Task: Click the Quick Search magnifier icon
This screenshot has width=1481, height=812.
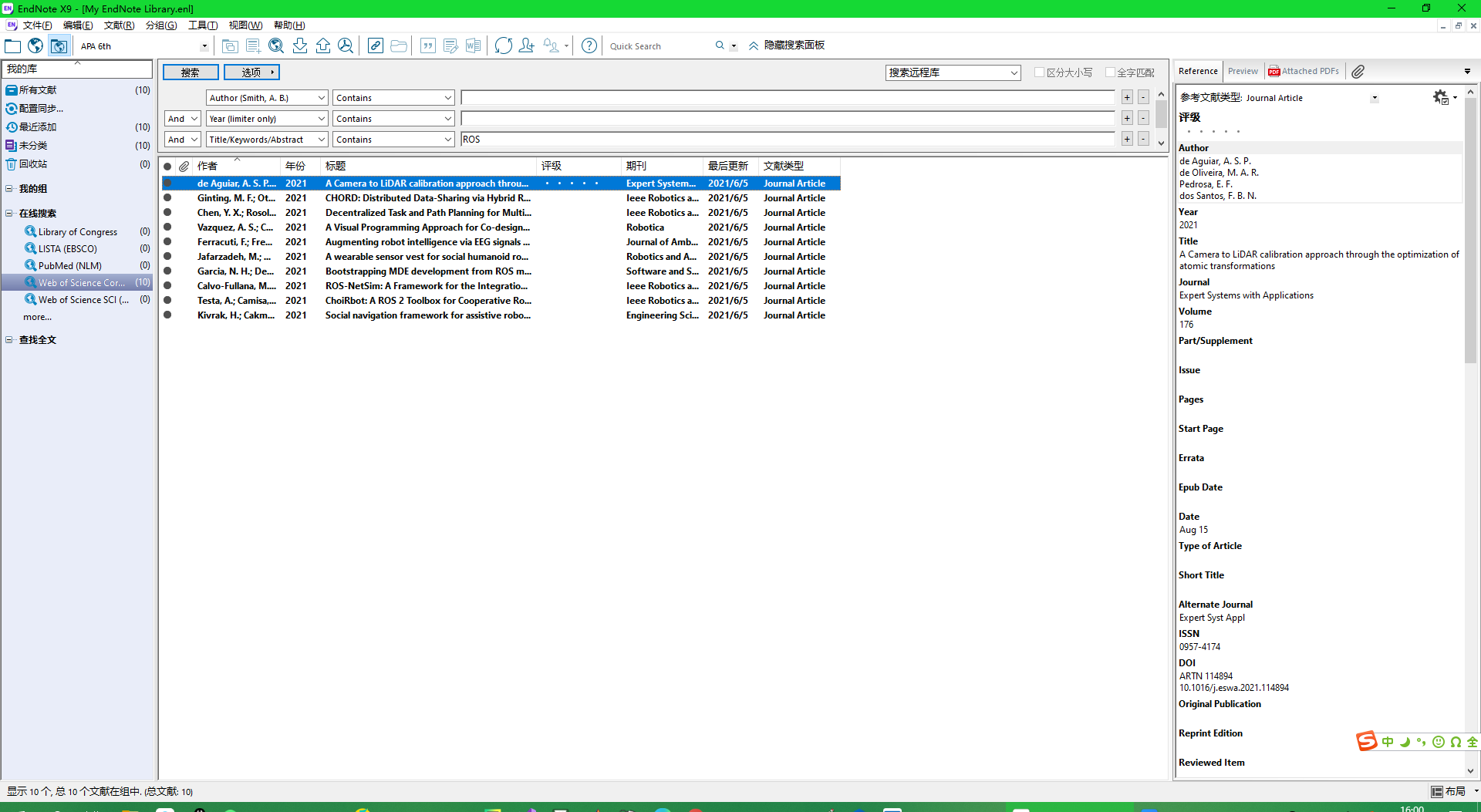Action: pyautogui.click(x=720, y=45)
